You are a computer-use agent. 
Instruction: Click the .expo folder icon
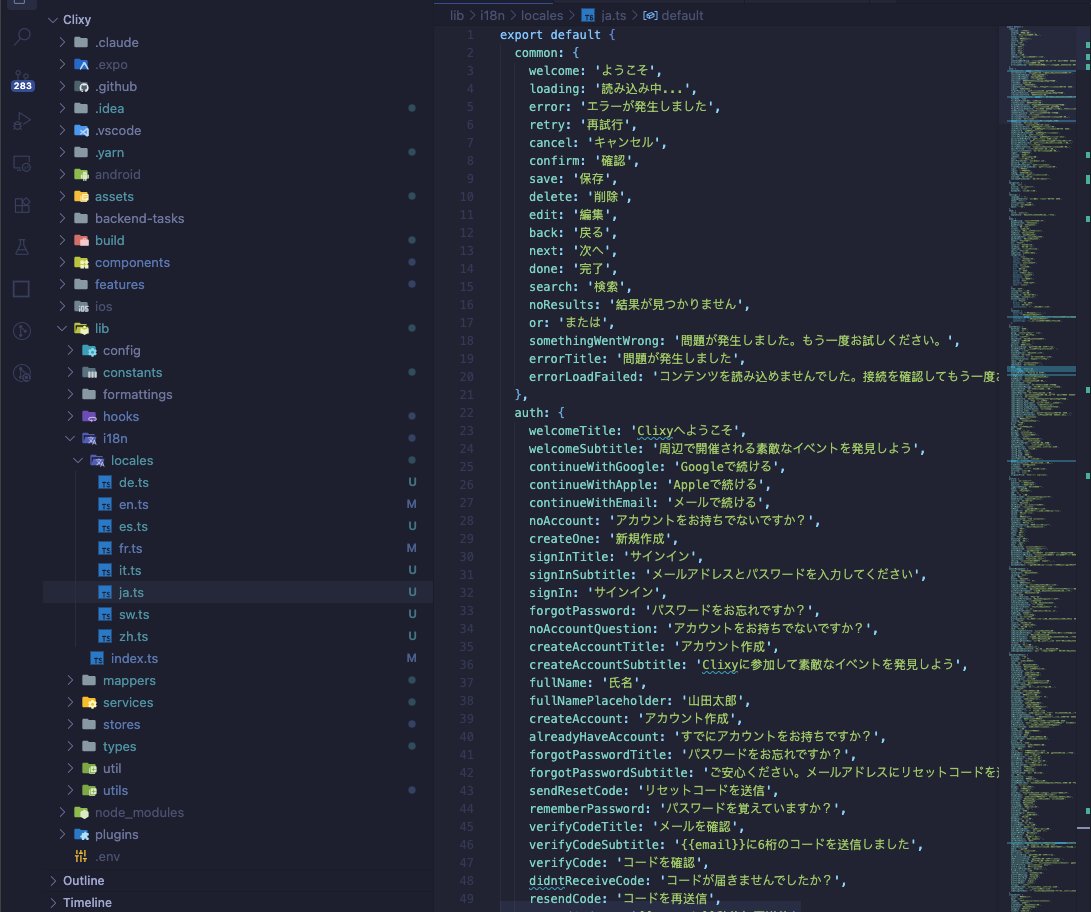[81, 65]
